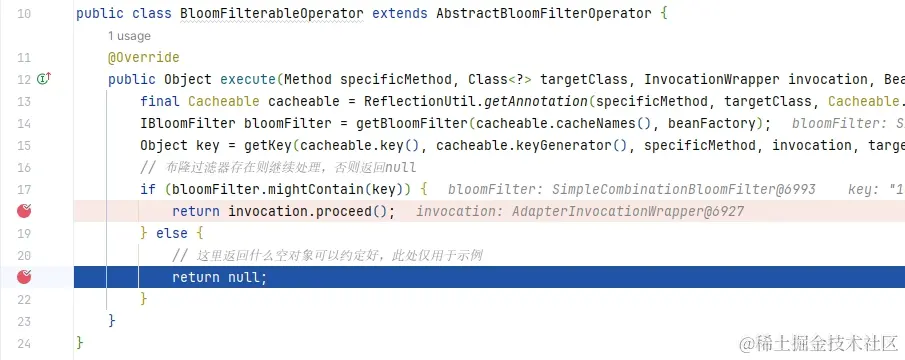Click the Chinese comment on line 20
This screenshot has height=360, width=905.
coord(327,255)
